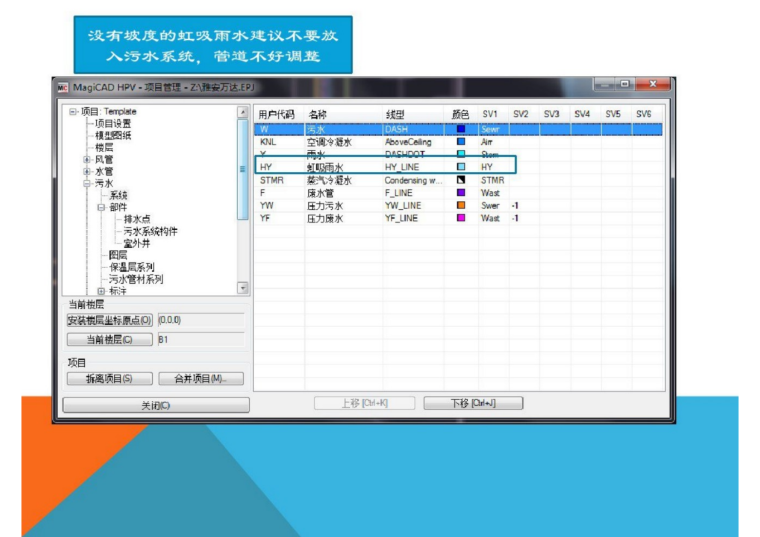The image size is (760, 537).
Task: Collapse the 污水 tree node
Action: pyautogui.click(x=87, y=184)
